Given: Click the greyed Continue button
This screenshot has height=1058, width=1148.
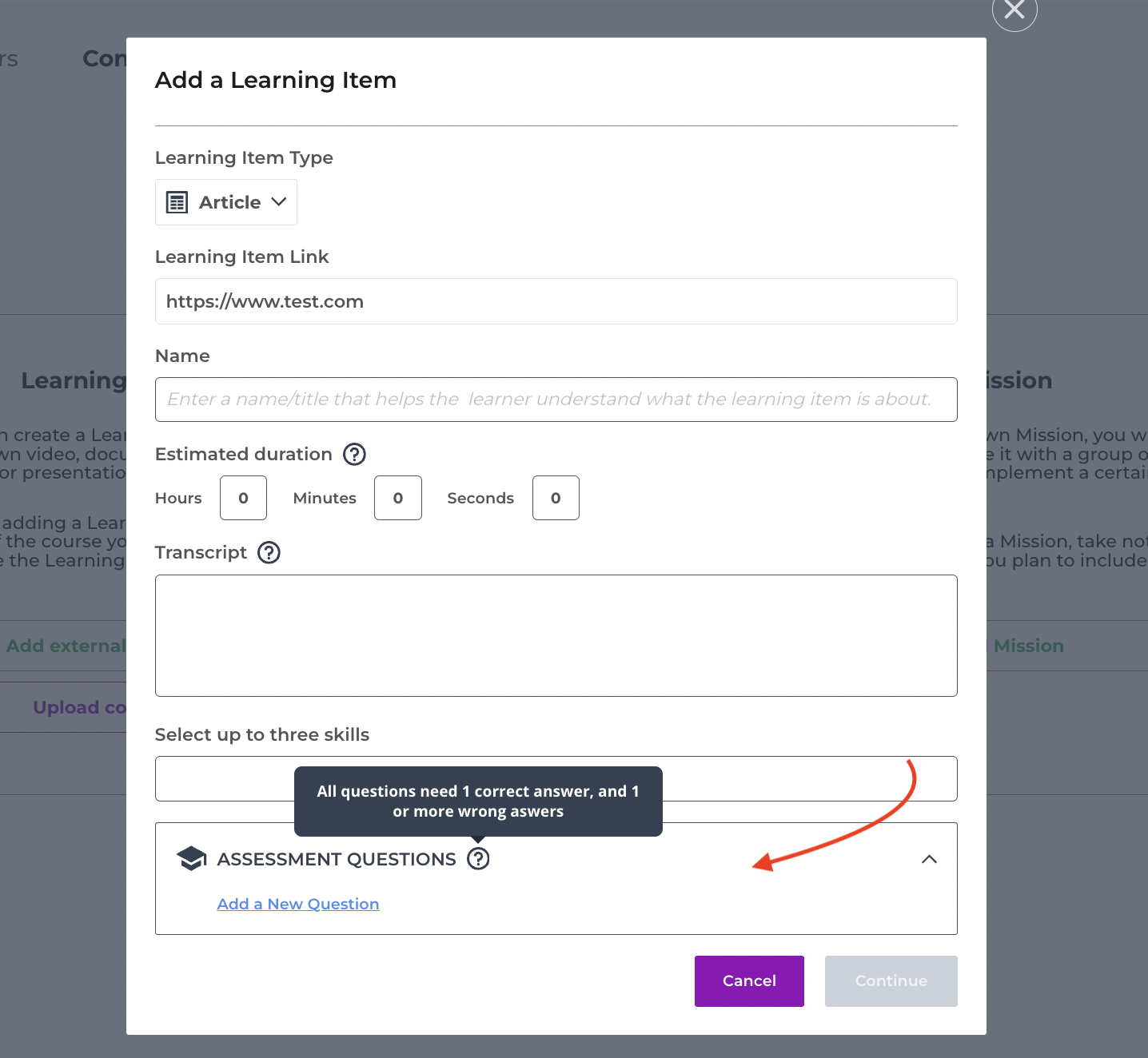Looking at the screenshot, I should [891, 981].
